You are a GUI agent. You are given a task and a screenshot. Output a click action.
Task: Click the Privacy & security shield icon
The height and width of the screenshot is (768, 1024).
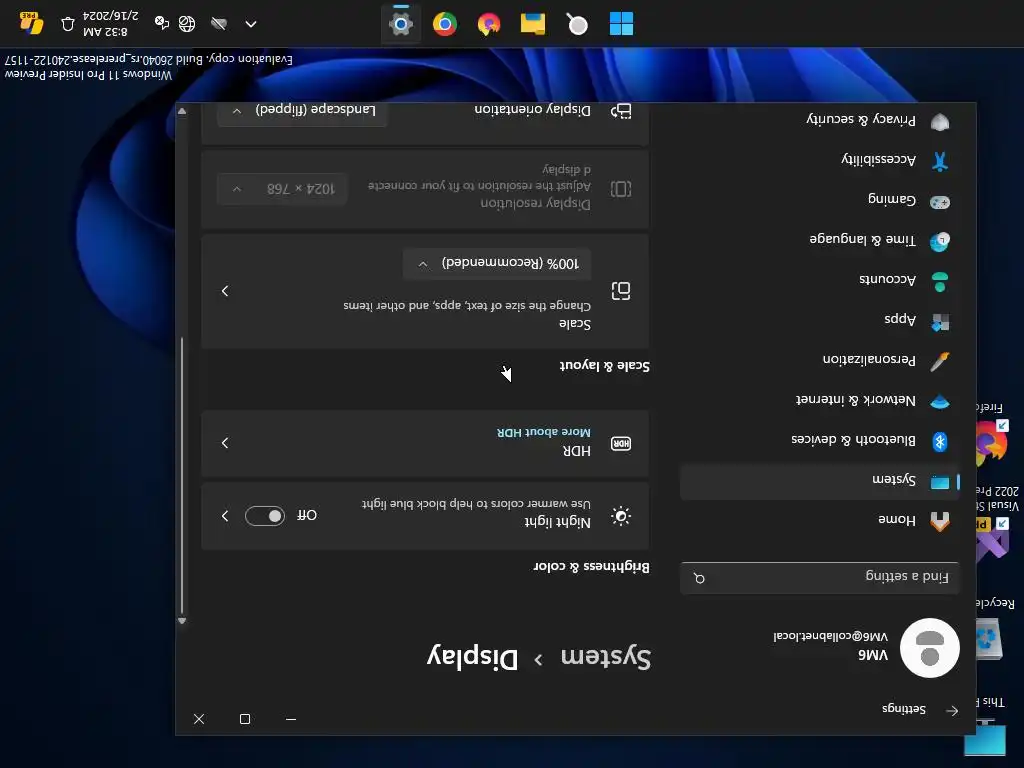pos(940,121)
